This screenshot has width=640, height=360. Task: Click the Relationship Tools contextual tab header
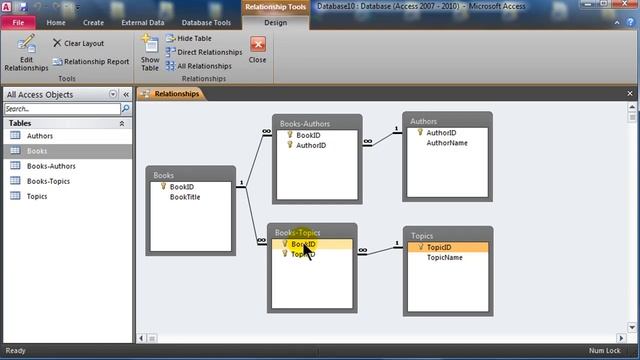tap(276, 7)
